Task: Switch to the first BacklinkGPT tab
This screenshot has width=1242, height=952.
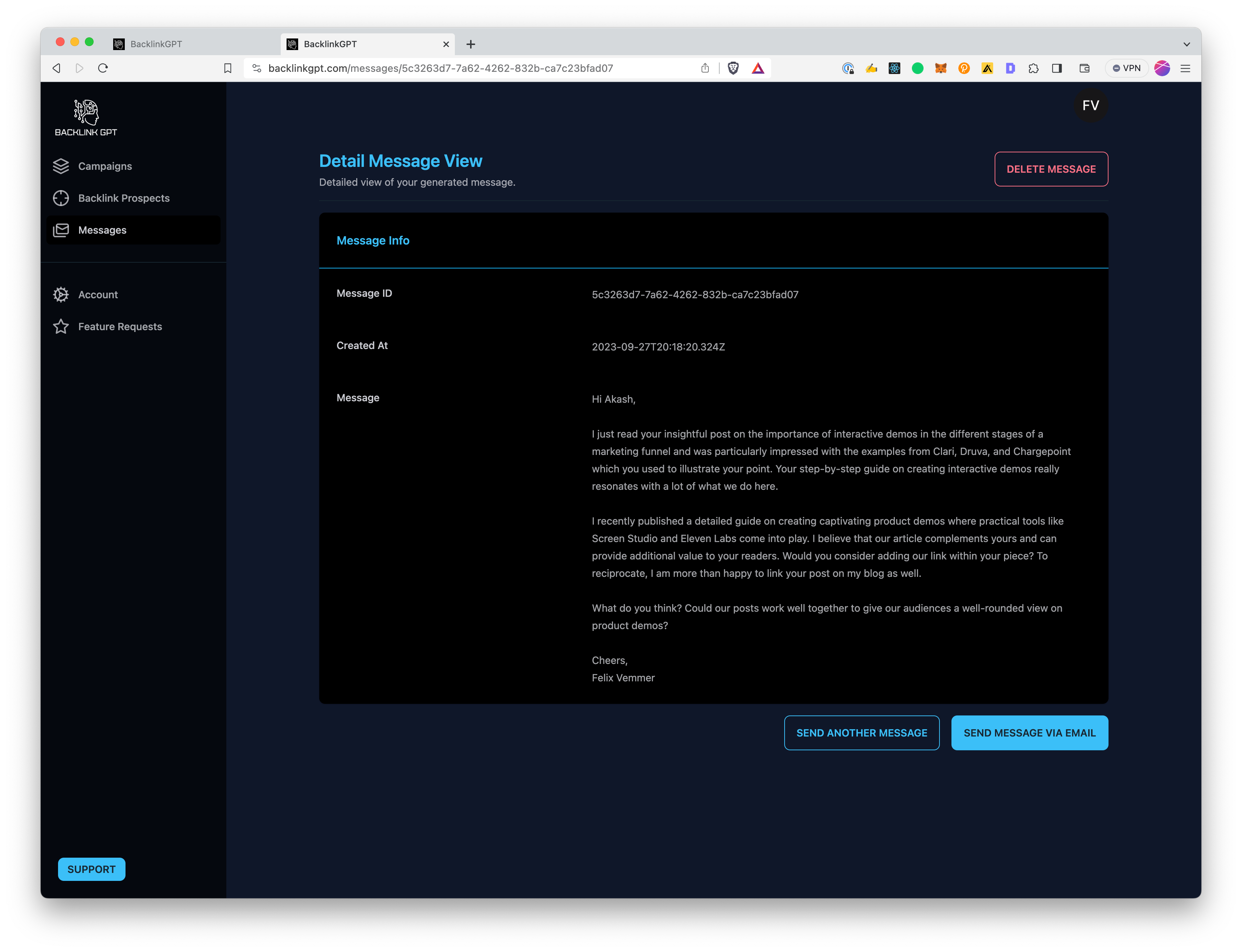Action: 156,44
